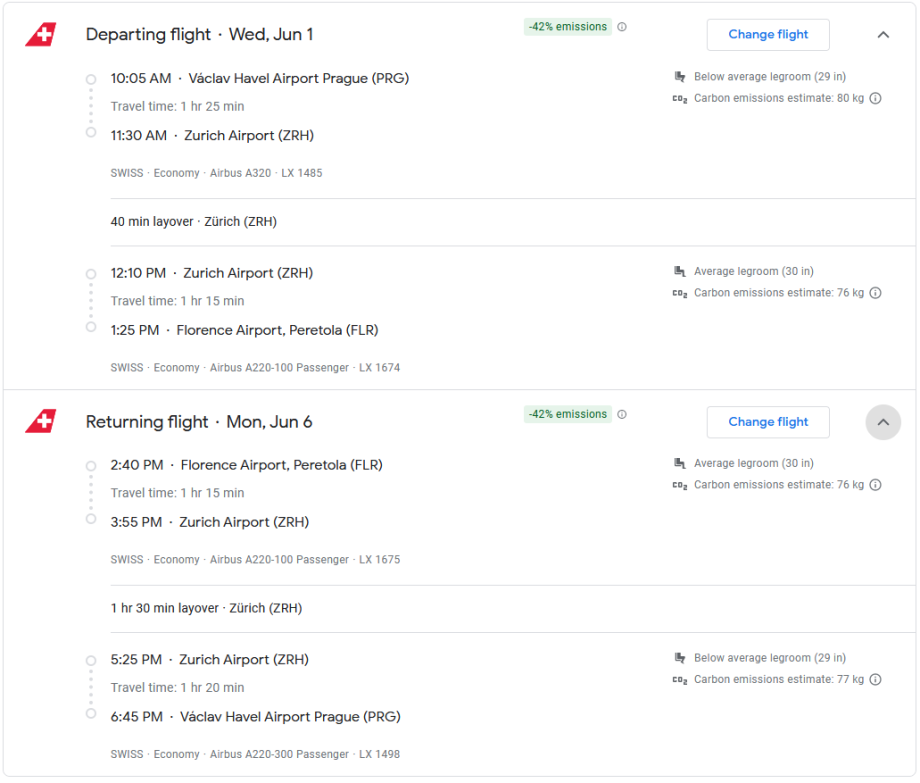
Task: Click the CO2 icon for flight LX 1674
Action: (x=680, y=294)
